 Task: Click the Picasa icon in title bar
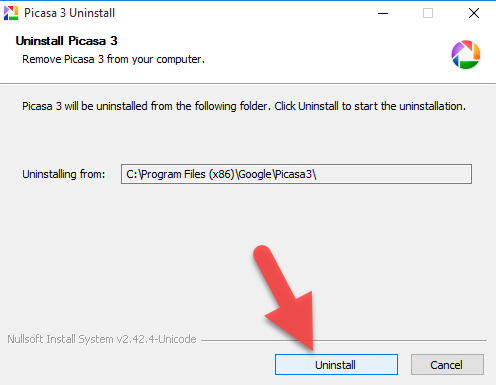pyautogui.click(x=11, y=13)
